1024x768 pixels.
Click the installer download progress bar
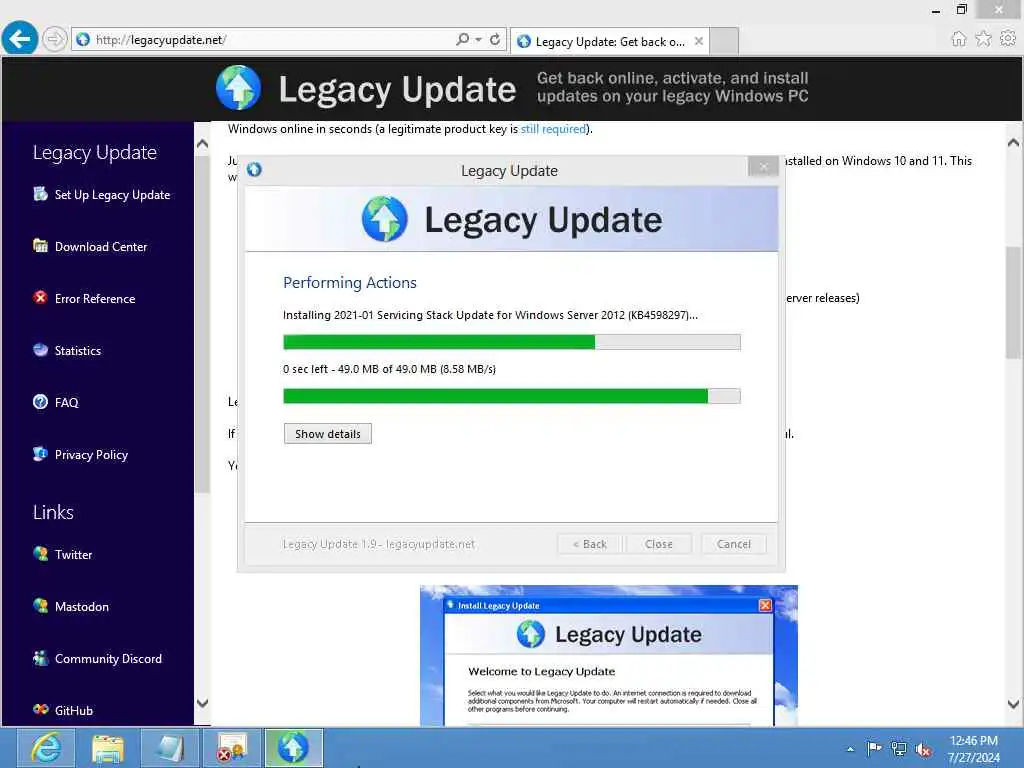[512, 396]
